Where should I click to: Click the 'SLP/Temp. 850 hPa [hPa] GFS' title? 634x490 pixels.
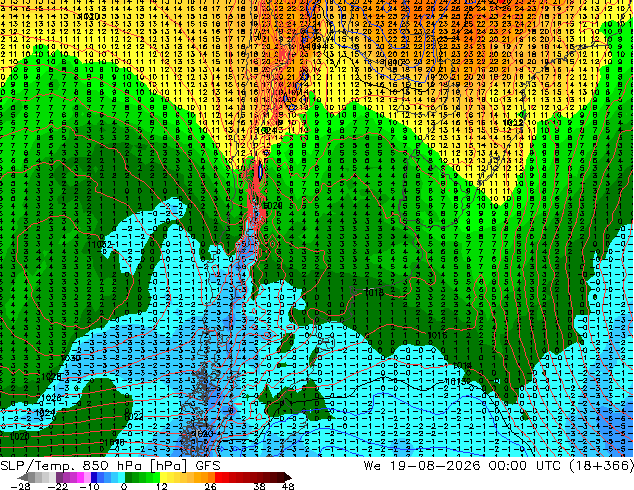coord(110,466)
